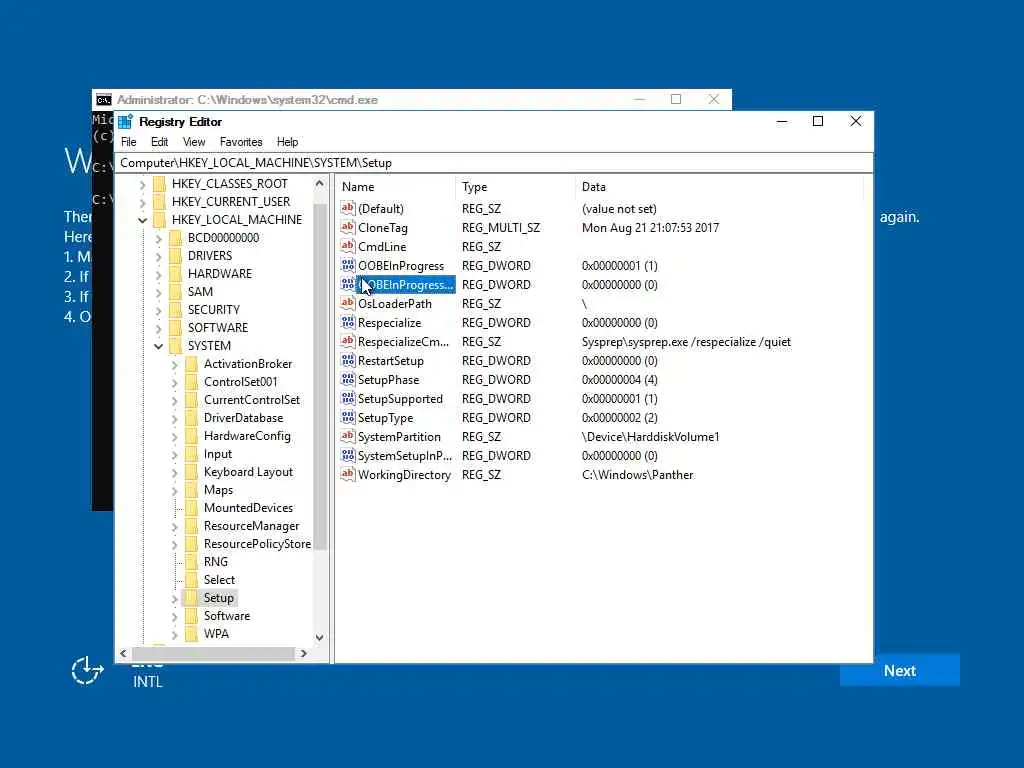Click the 'Sysprep\sysprep.exe /respecialize /quiet' data cell

click(x=686, y=342)
